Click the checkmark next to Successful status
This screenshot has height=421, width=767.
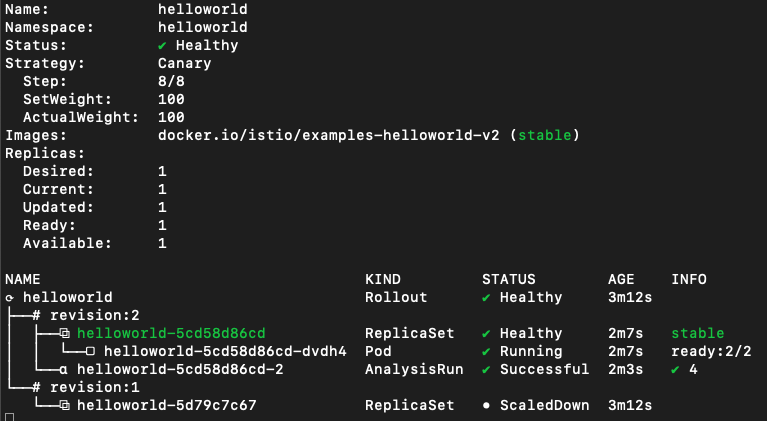(486, 370)
